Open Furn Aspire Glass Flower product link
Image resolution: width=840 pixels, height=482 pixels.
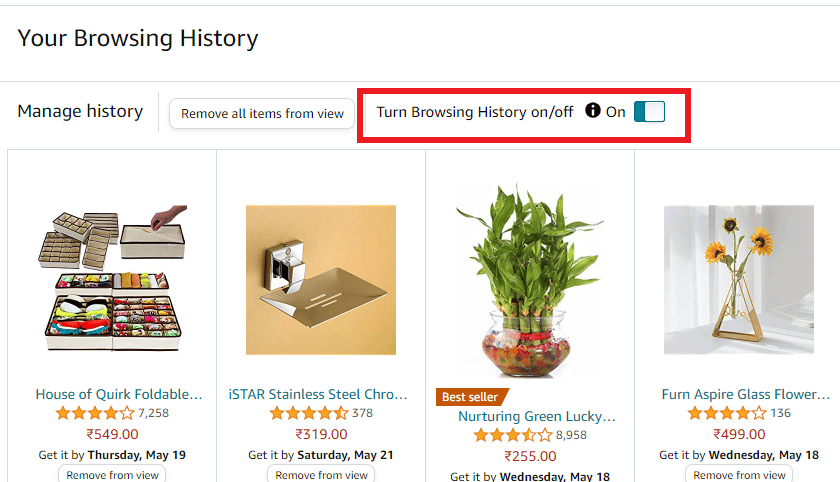click(745, 394)
